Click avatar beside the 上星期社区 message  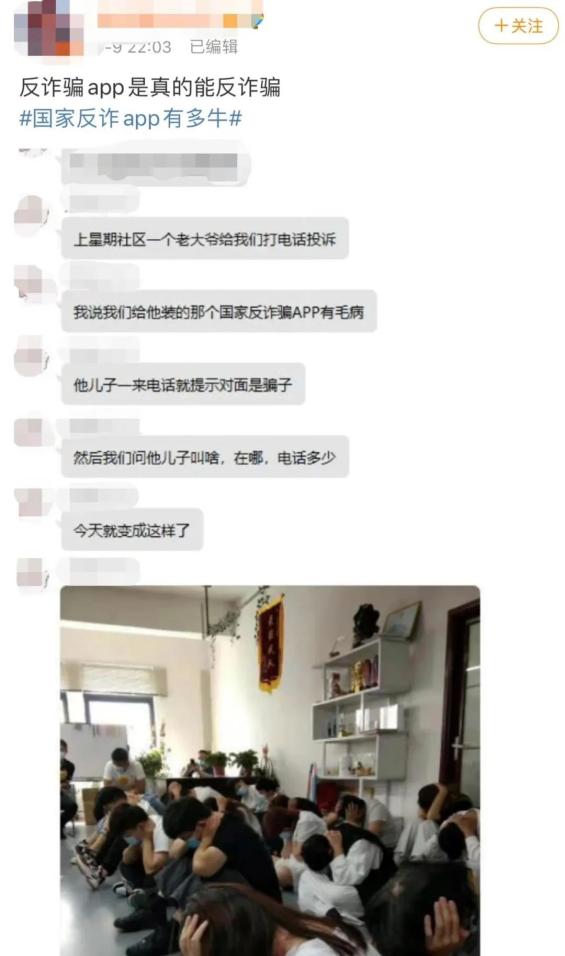pyautogui.click(x=32, y=215)
